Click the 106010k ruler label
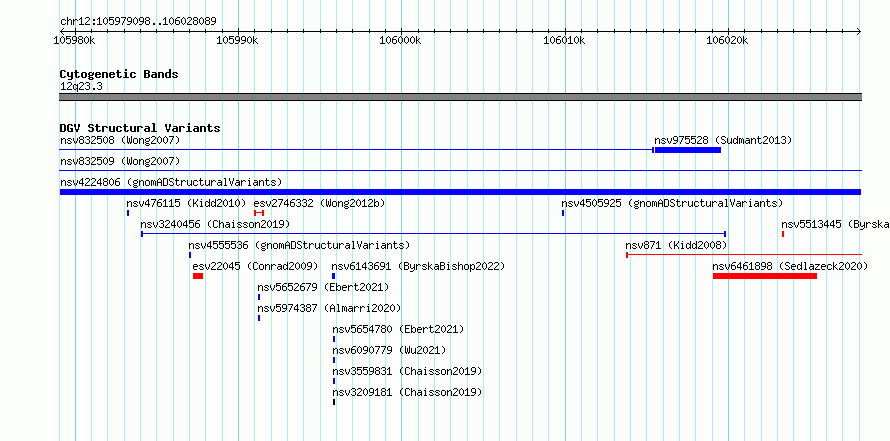Image resolution: width=890 pixels, height=441 pixels. pos(564,40)
